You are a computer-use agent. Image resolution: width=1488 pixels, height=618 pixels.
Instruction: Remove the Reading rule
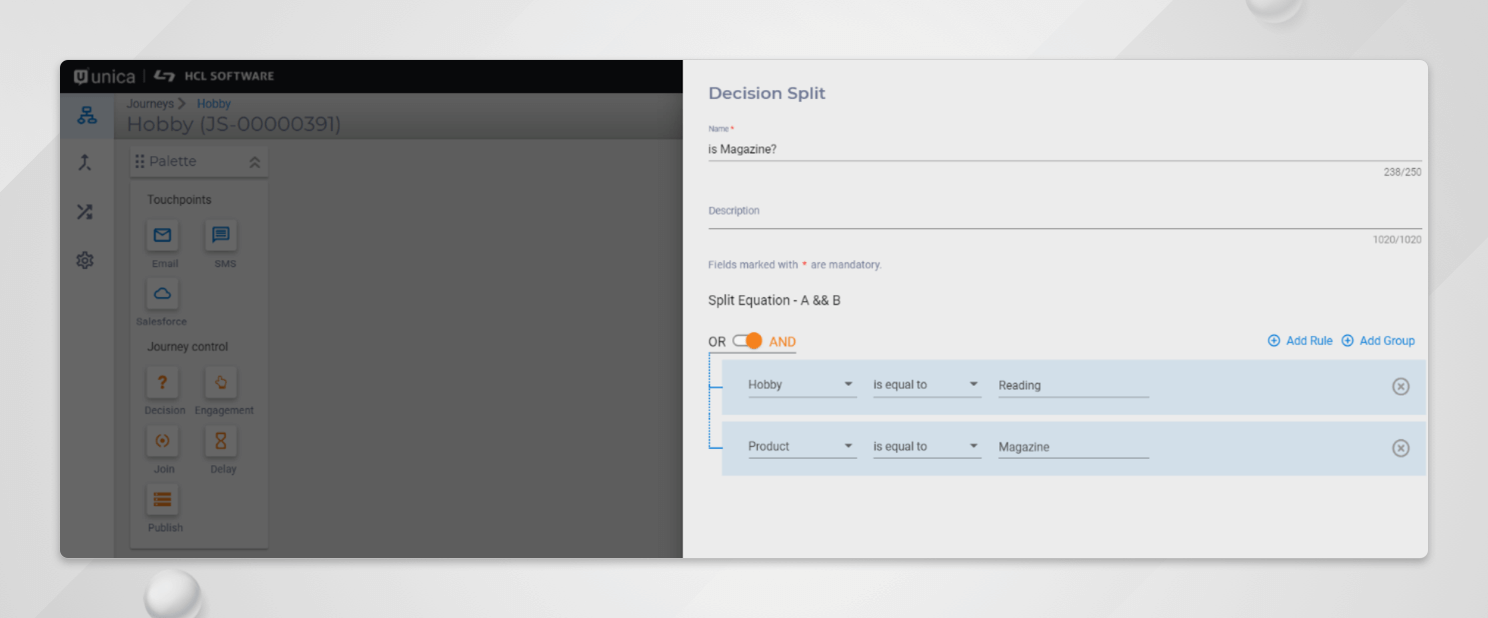[1400, 386]
